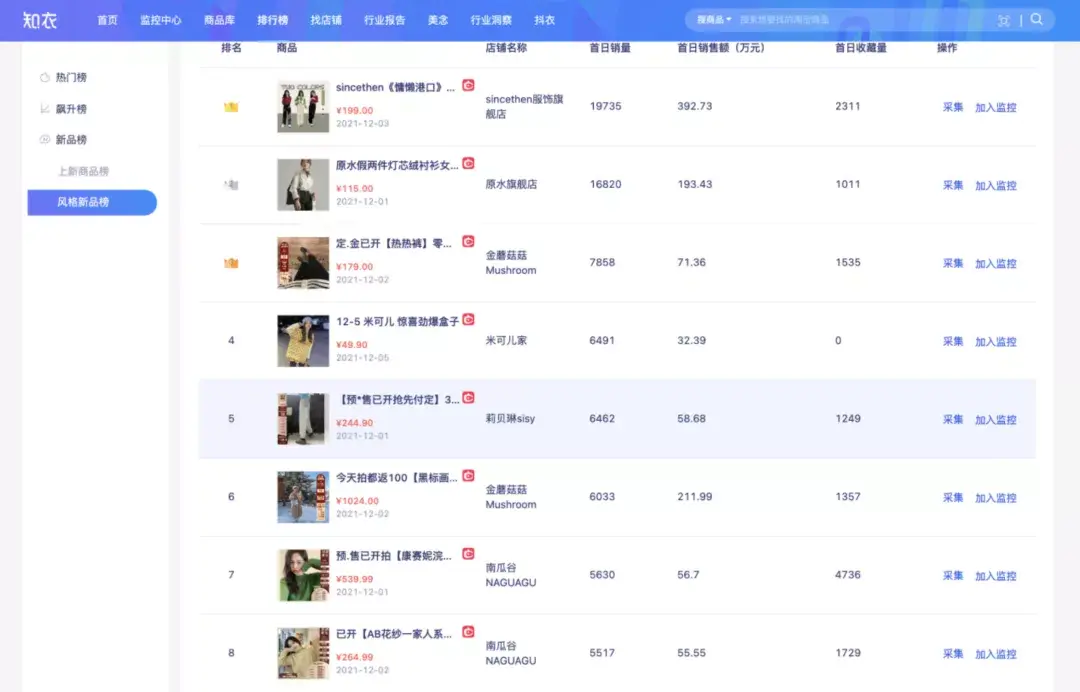The image size is (1080, 692).
Task: Click the sincethen服饰旗舰店 store name
Action: (524, 106)
